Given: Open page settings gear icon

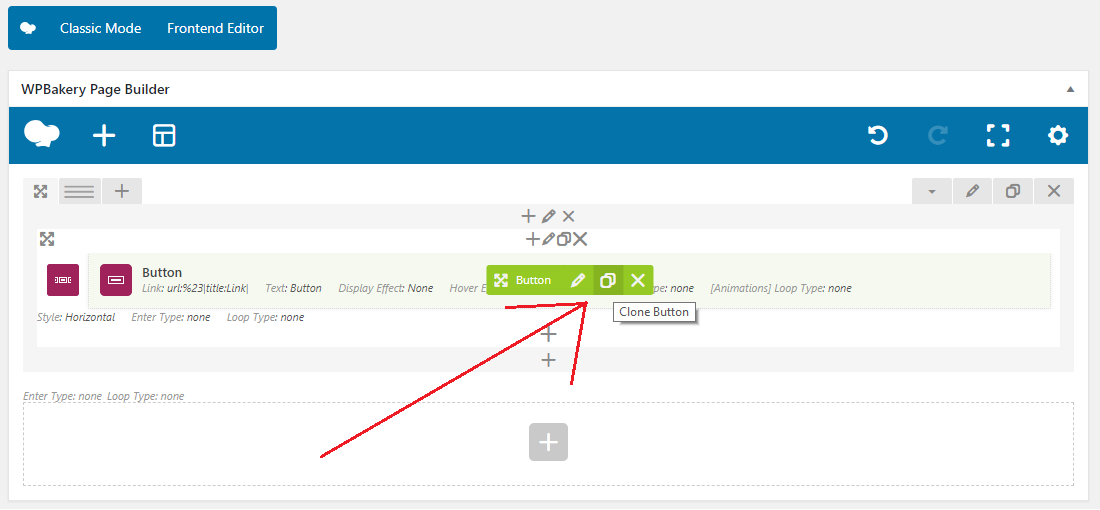Looking at the screenshot, I should click(1058, 135).
